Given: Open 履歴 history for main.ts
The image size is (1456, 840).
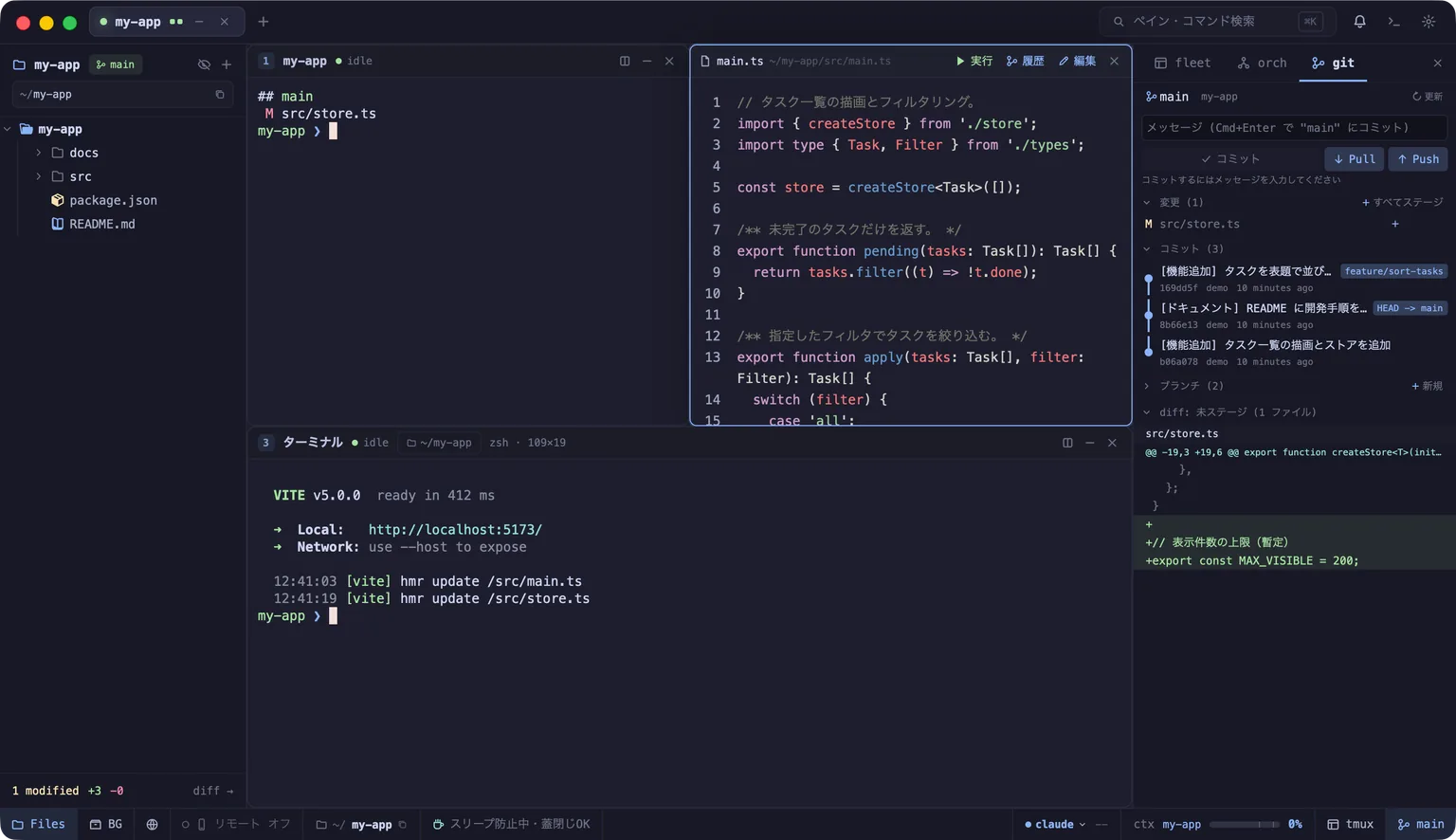Looking at the screenshot, I should [1025, 61].
